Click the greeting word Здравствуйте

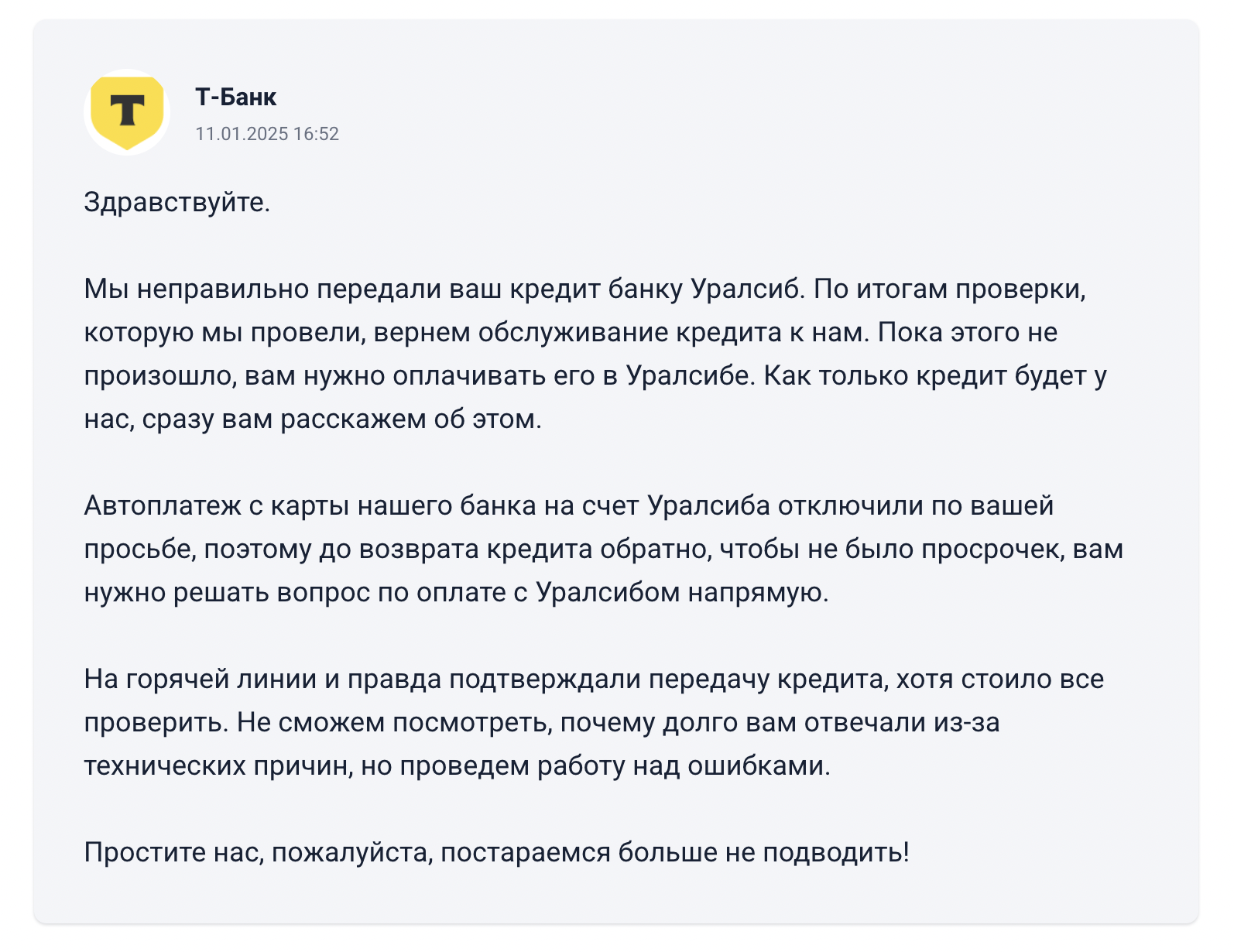[177, 202]
